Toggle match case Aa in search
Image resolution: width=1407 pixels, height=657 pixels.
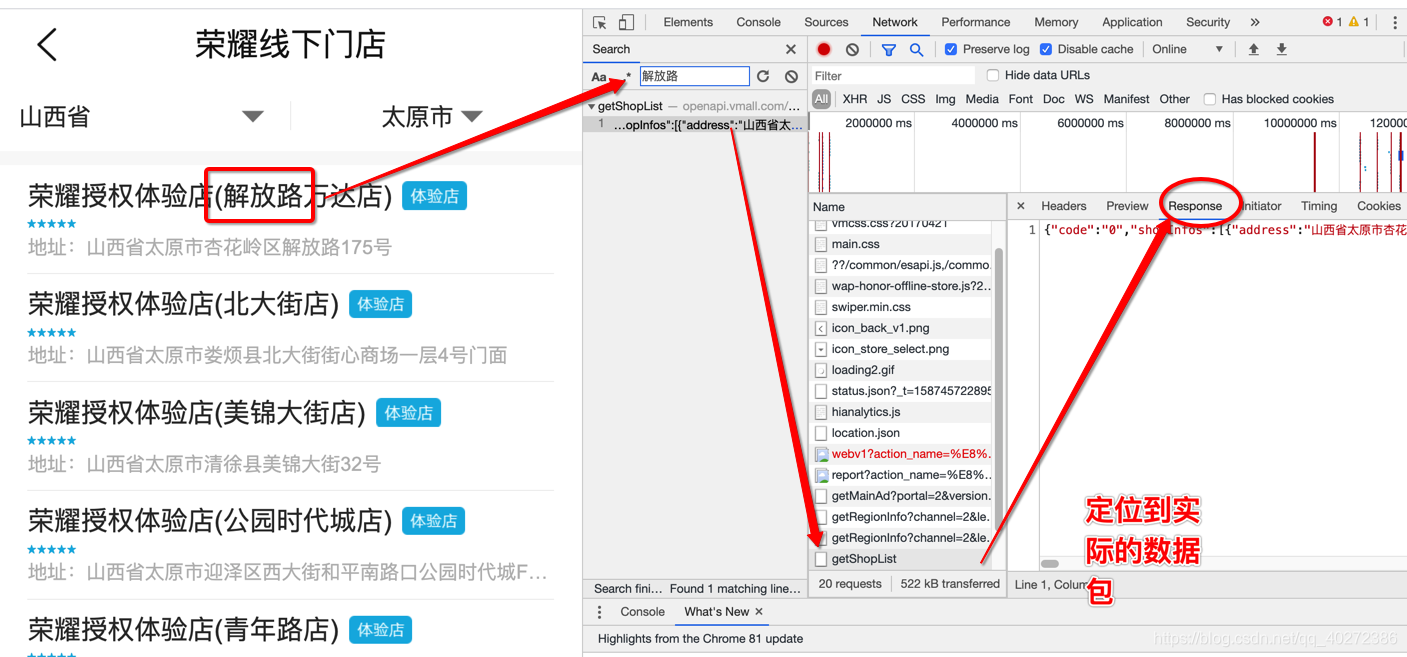pyautogui.click(x=599, y=77)
